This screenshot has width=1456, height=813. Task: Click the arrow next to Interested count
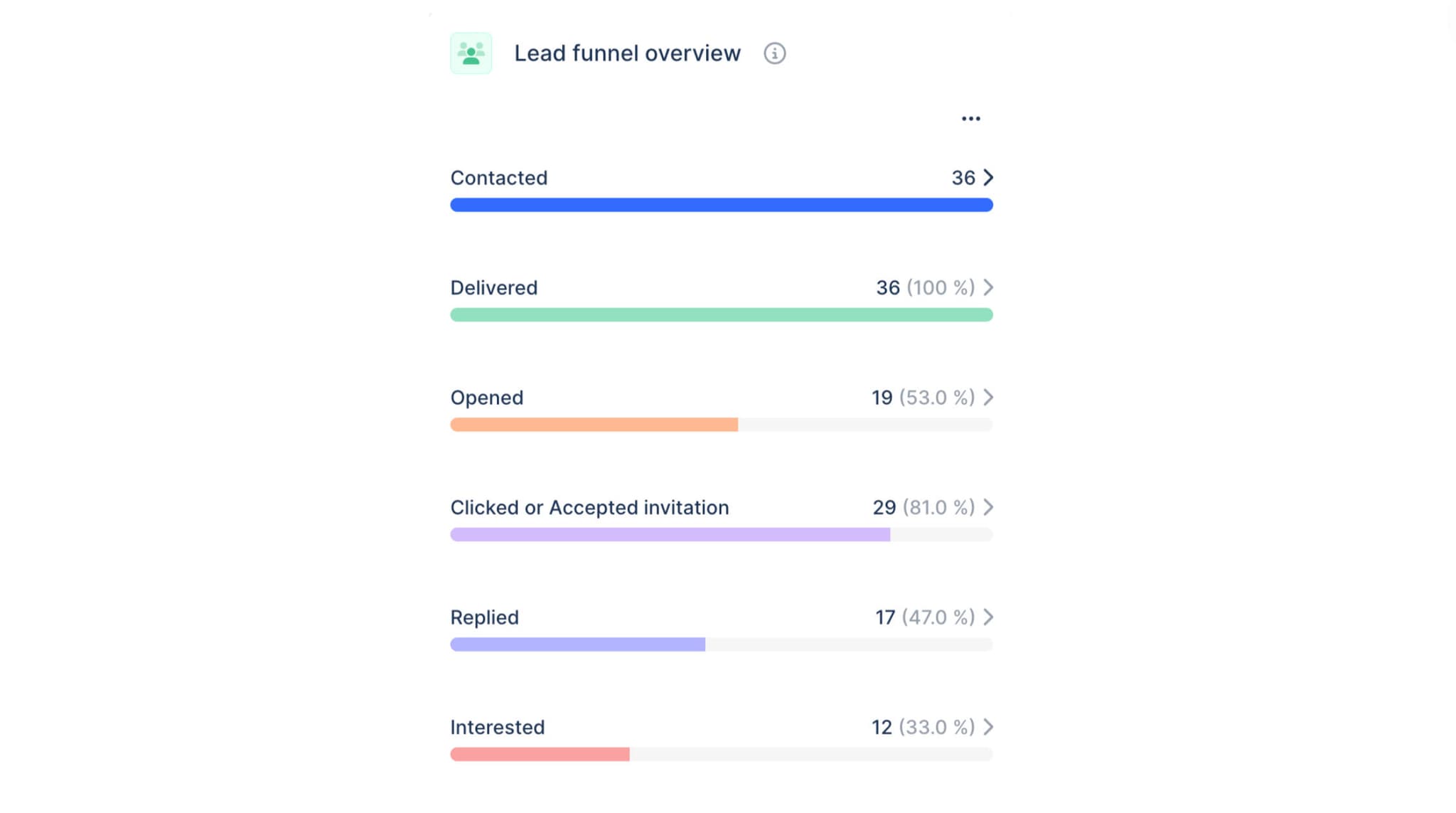[988, 727]
